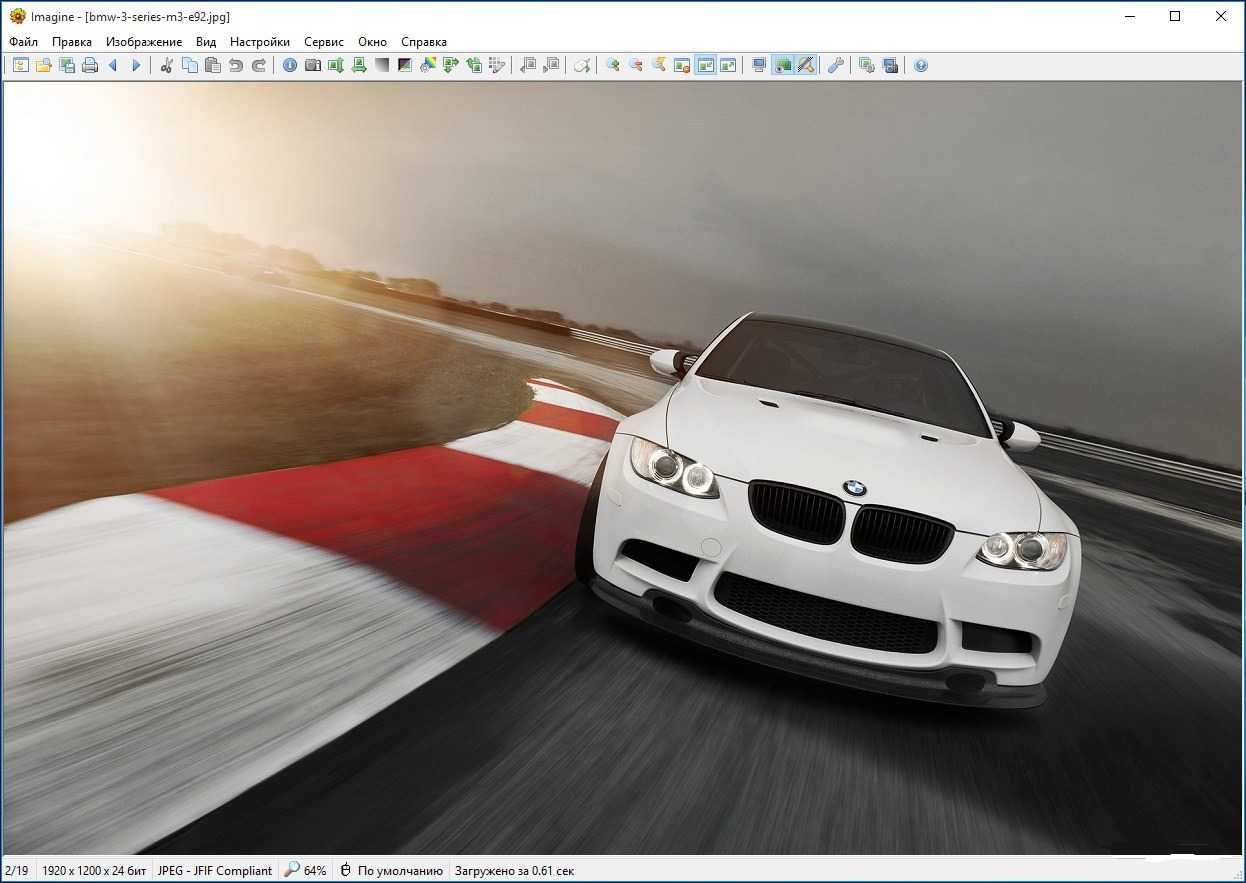Click the Print icon in toolbar
The width and height of the screenshot is (1246, 883).
(90, 66)
